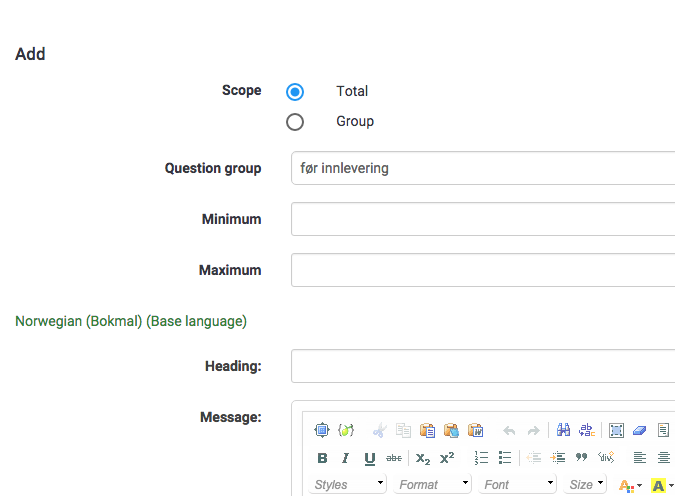The height and width of the screenshot is (496, 675).
Task: Click the Maximum input field
Action: click(482, 270)
